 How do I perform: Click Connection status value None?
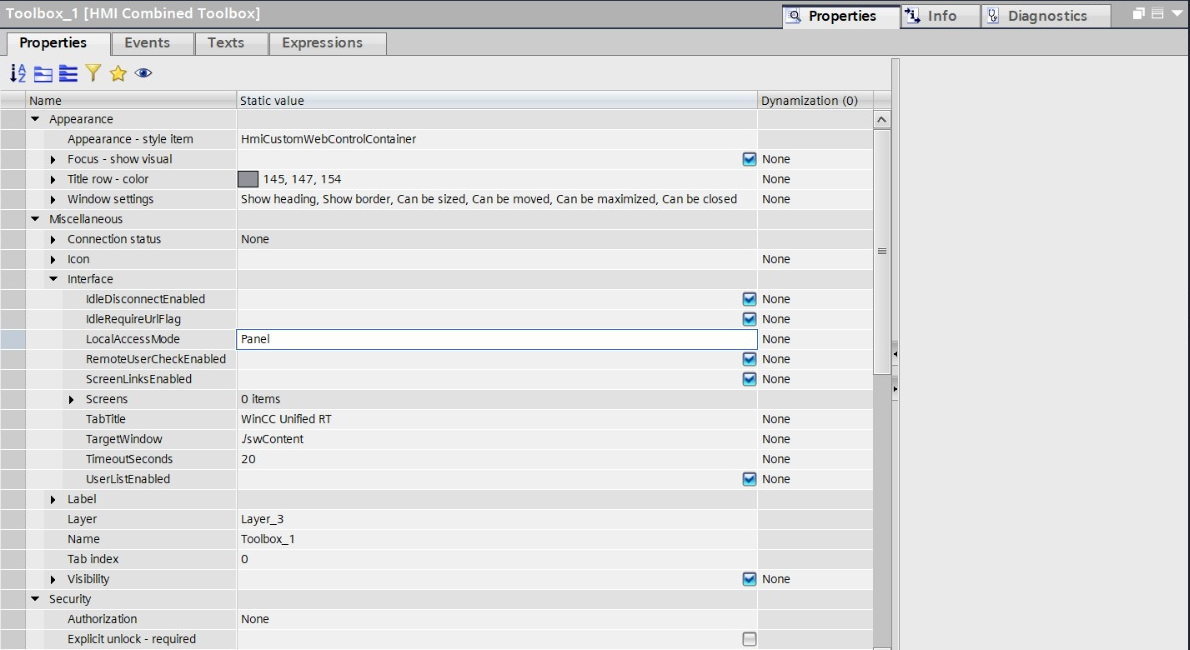[x=255, y=239]
